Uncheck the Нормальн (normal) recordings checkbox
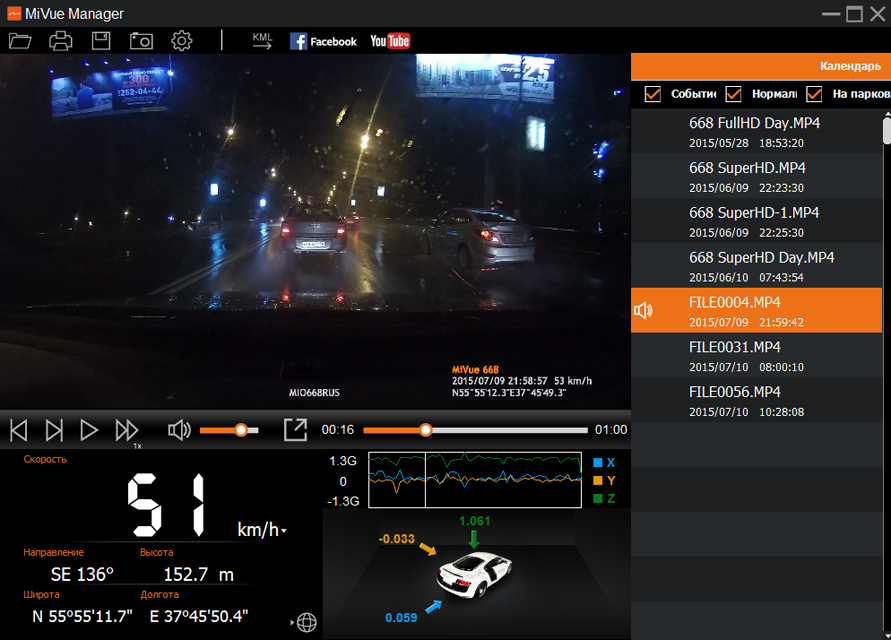Image resolution: width=891 pixels, height=640 pixels. coord(733,94)
